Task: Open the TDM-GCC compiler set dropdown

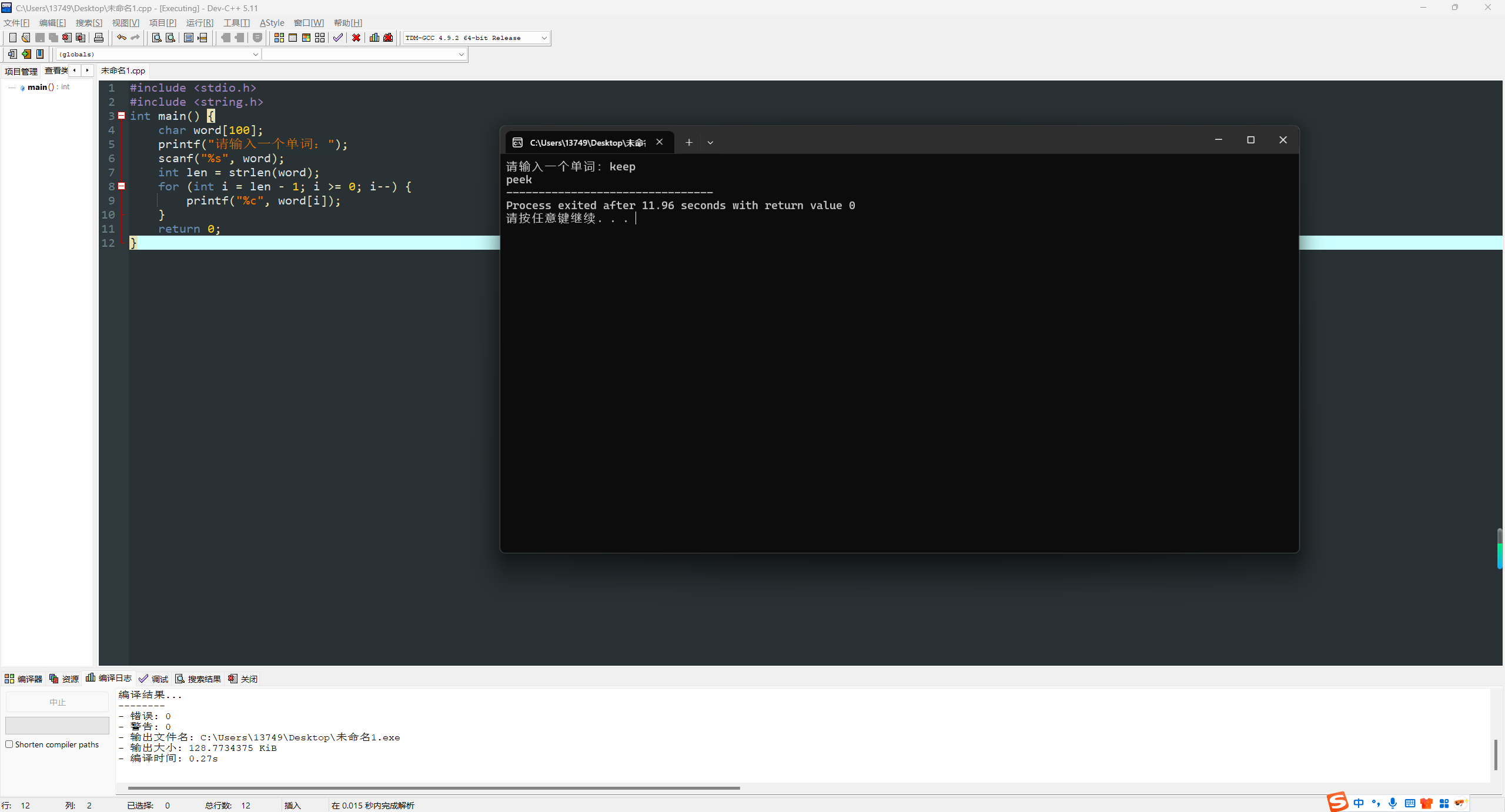Action: coord(544,38)
